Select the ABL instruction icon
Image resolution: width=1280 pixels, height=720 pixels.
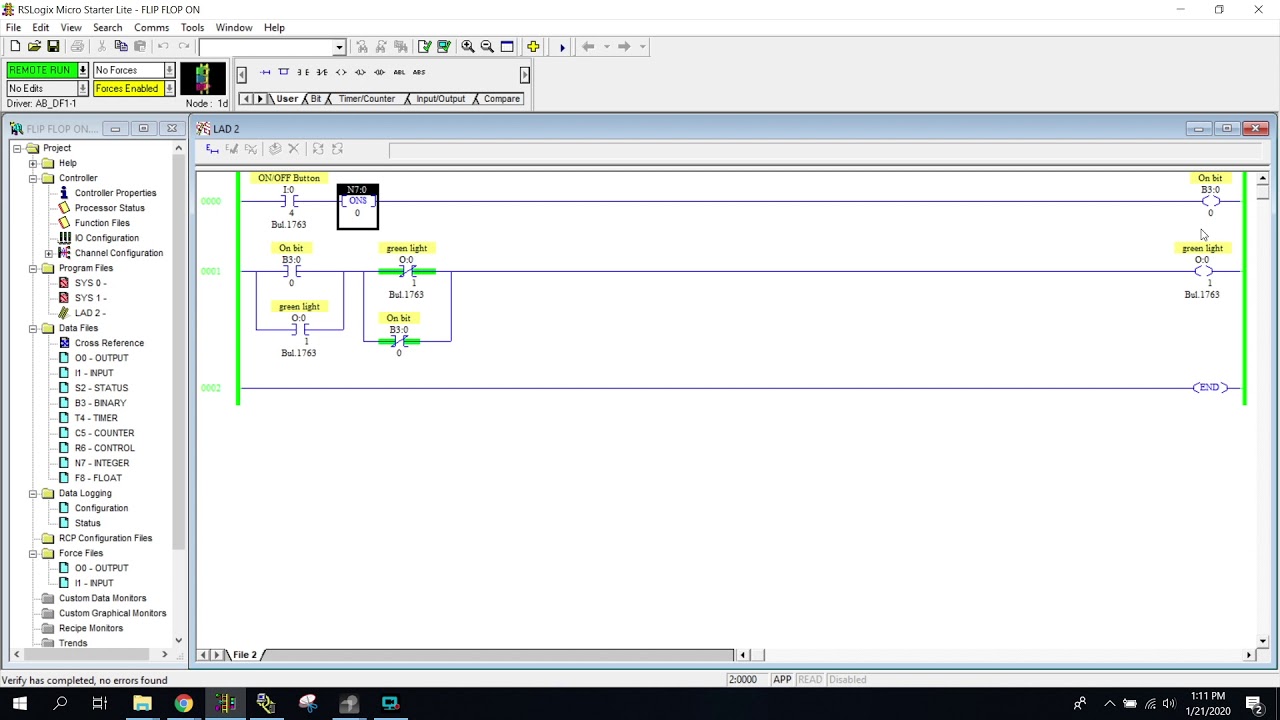pos(399,72)
